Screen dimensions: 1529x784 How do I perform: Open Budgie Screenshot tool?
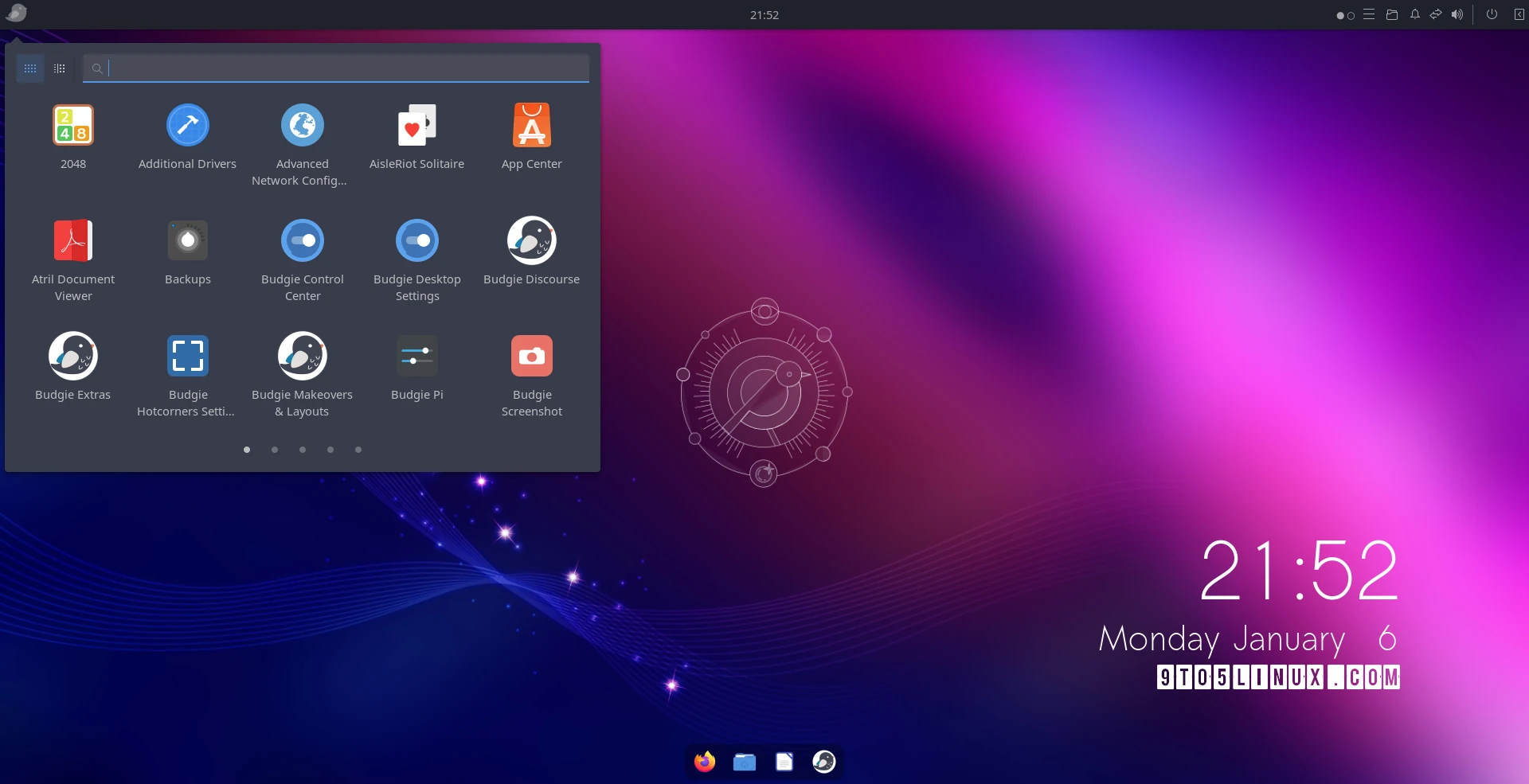531,357
